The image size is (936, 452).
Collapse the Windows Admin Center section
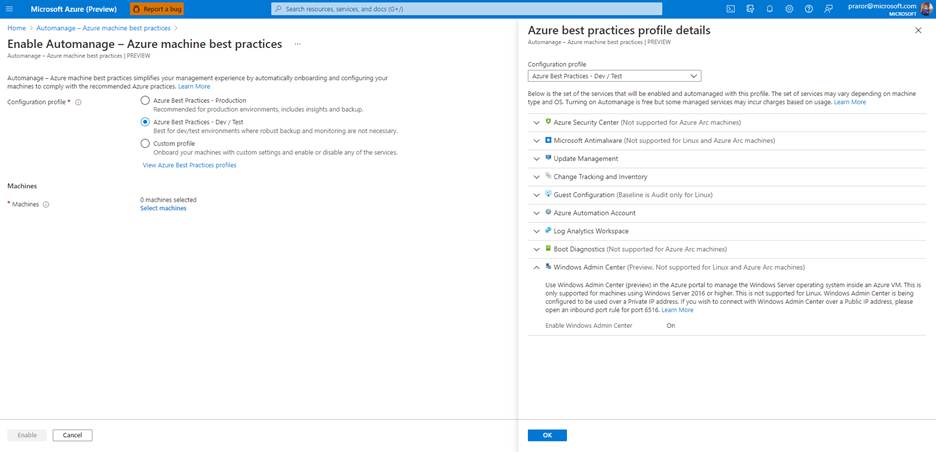536,267
